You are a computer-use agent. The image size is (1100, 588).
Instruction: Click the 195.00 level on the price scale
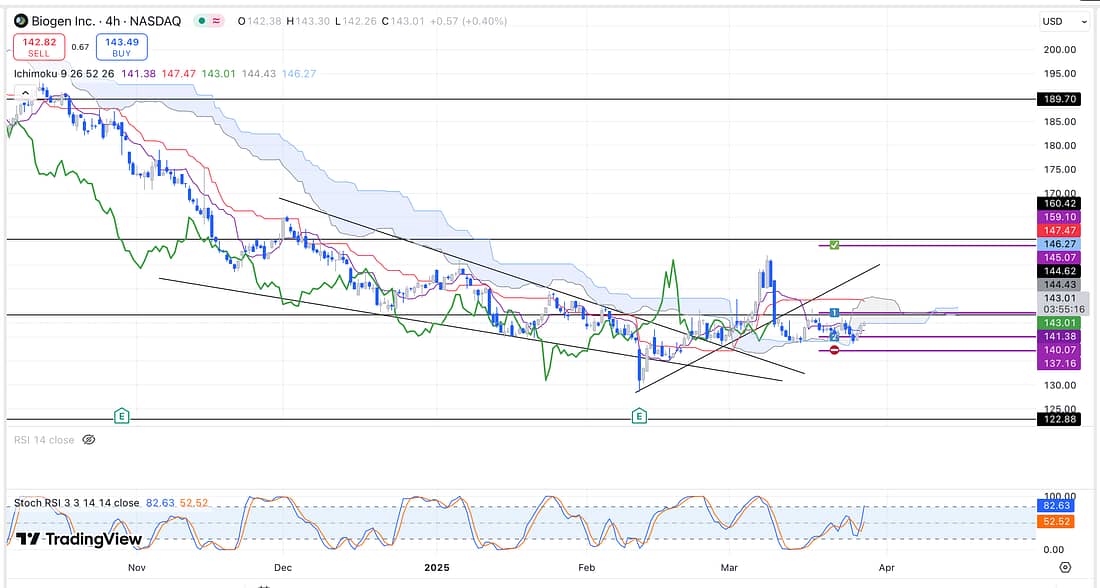click(1059, 74)
